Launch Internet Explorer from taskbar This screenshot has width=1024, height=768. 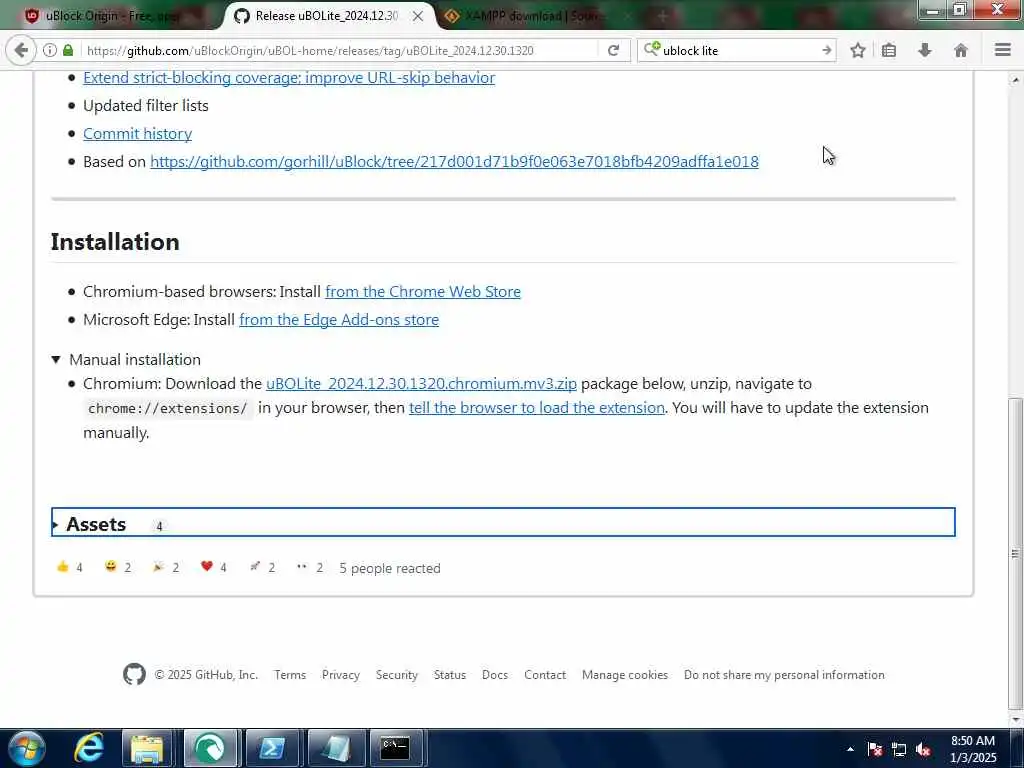[x=88, y=748]
